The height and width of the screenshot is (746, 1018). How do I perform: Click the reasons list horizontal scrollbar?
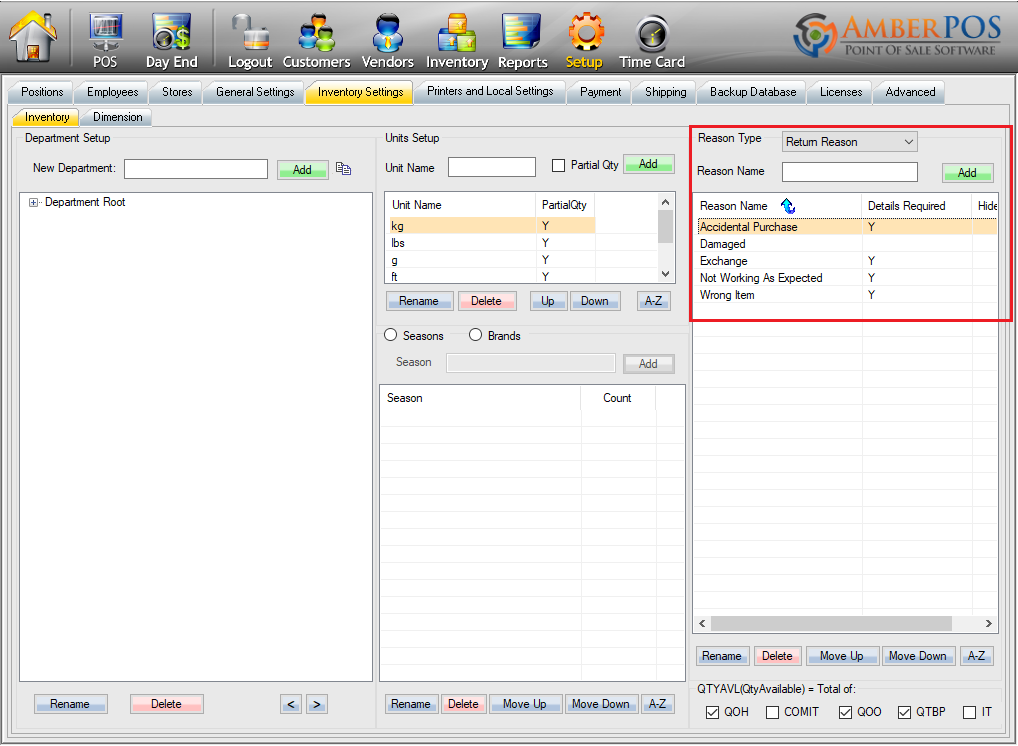tap(832, 623)
